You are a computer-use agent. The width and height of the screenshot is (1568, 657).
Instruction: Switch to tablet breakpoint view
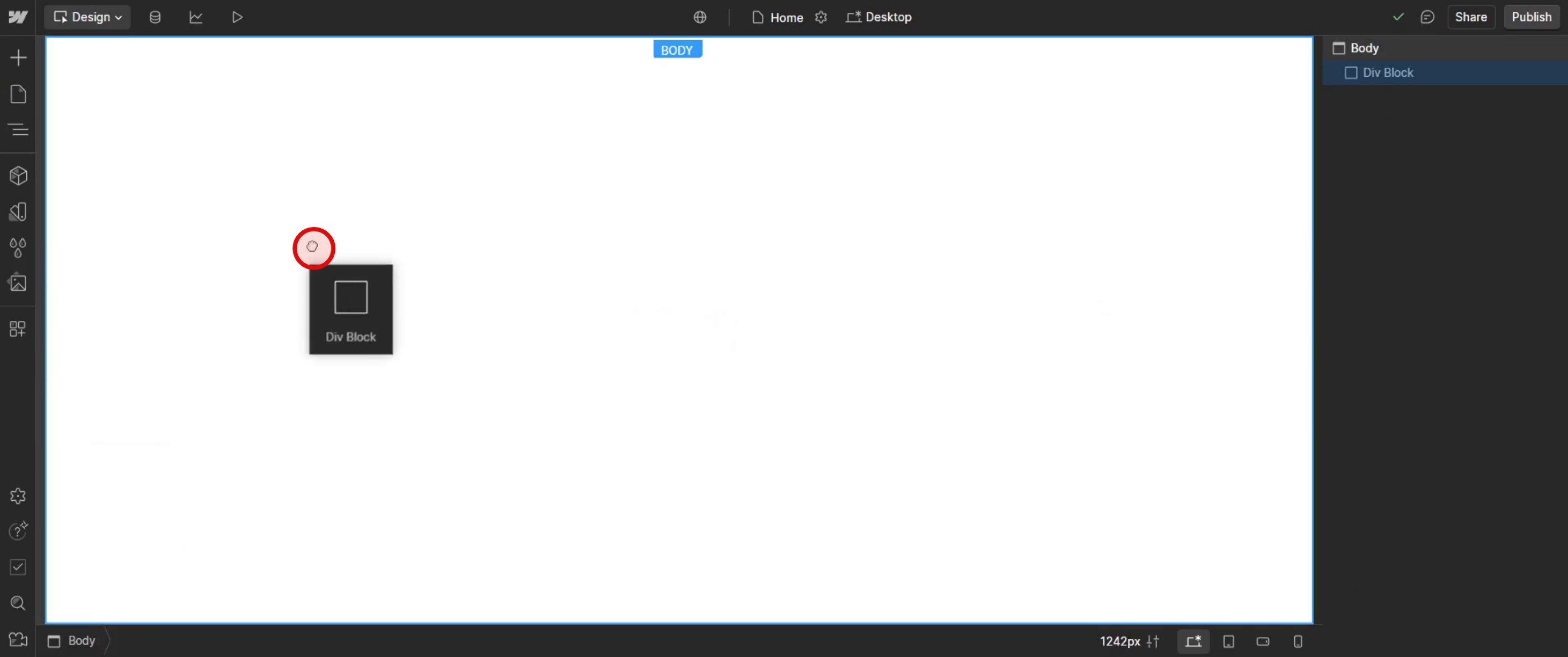(x=1228, y=641)
